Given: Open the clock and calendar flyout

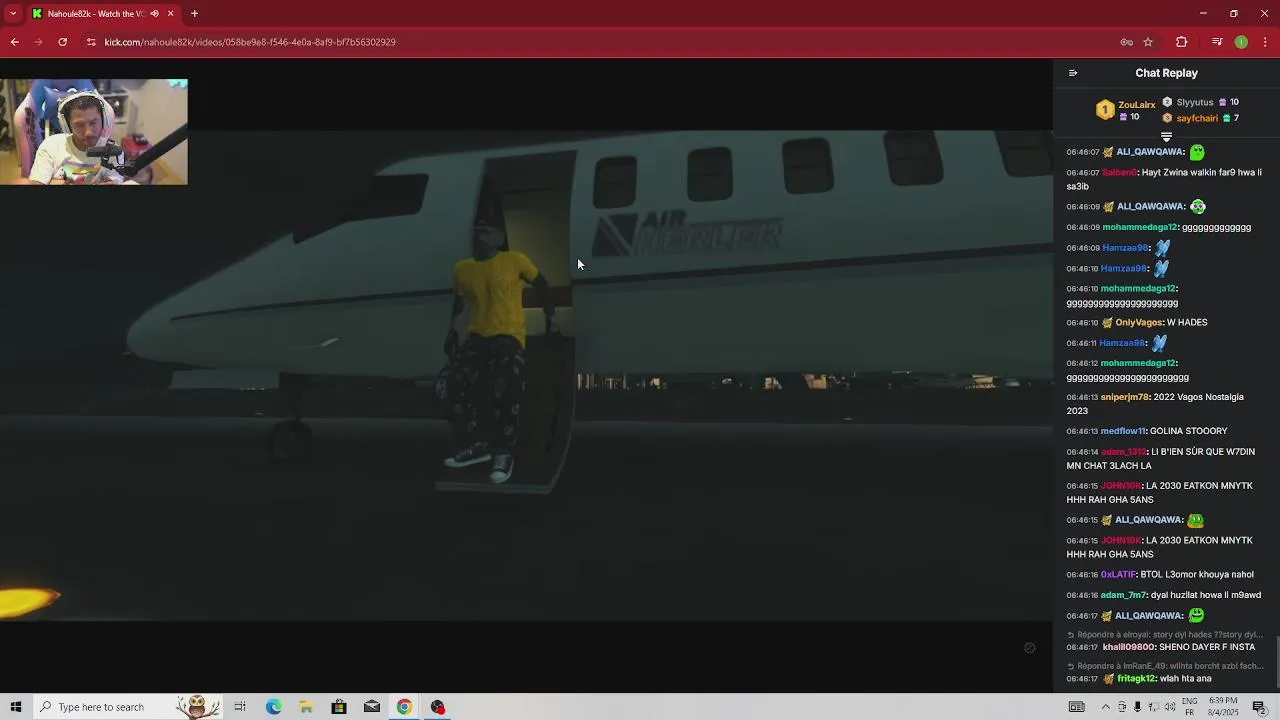Looking at the screenshot, I should pos(1223,707).
